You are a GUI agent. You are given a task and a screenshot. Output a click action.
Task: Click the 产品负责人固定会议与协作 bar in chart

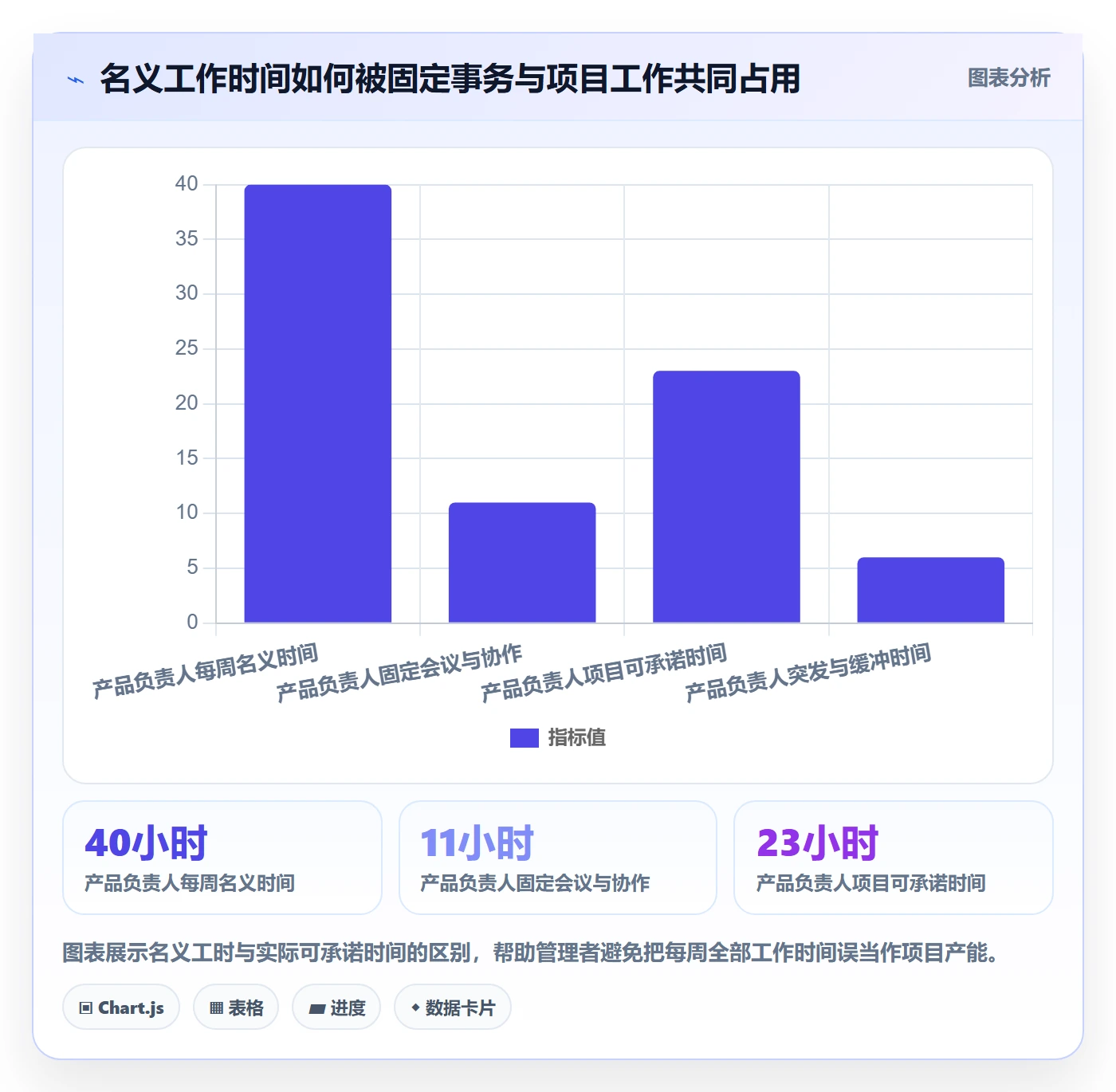click(x=522, y=563)
